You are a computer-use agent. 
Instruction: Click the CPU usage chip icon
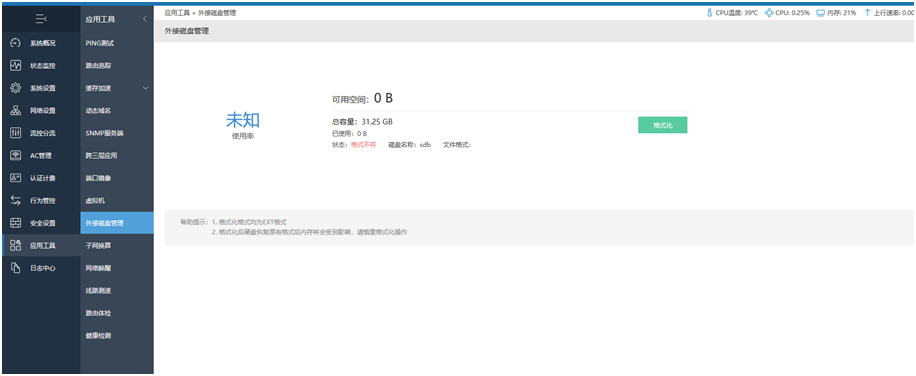tap(768, 12)
